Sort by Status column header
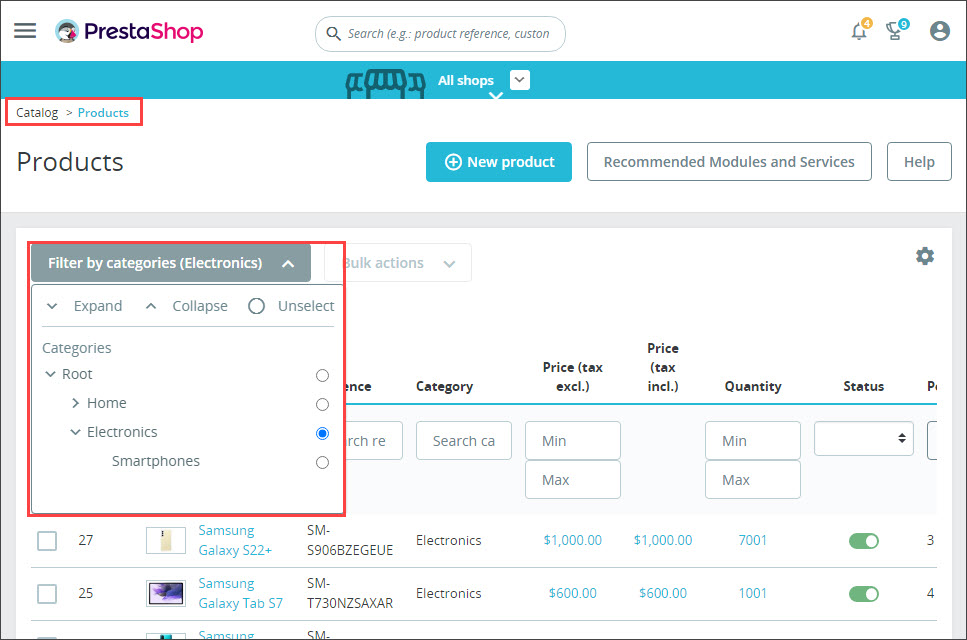Image resolution: width=967 pixels, height=640 pixels. [863, 387]
